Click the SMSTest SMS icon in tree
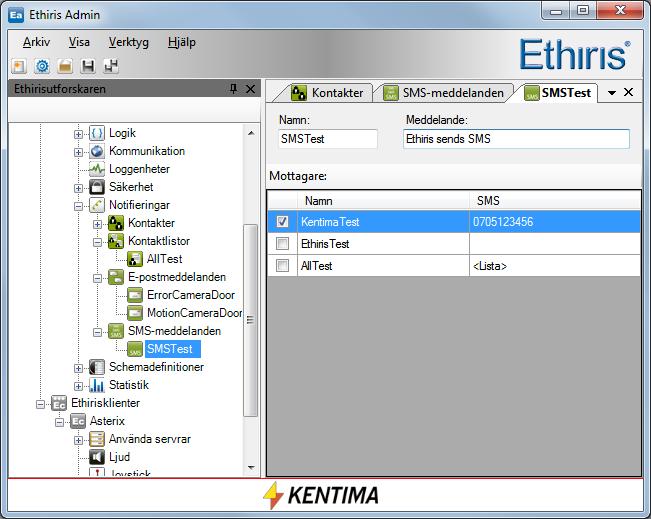Screen dimensions: 651x519 135,349
